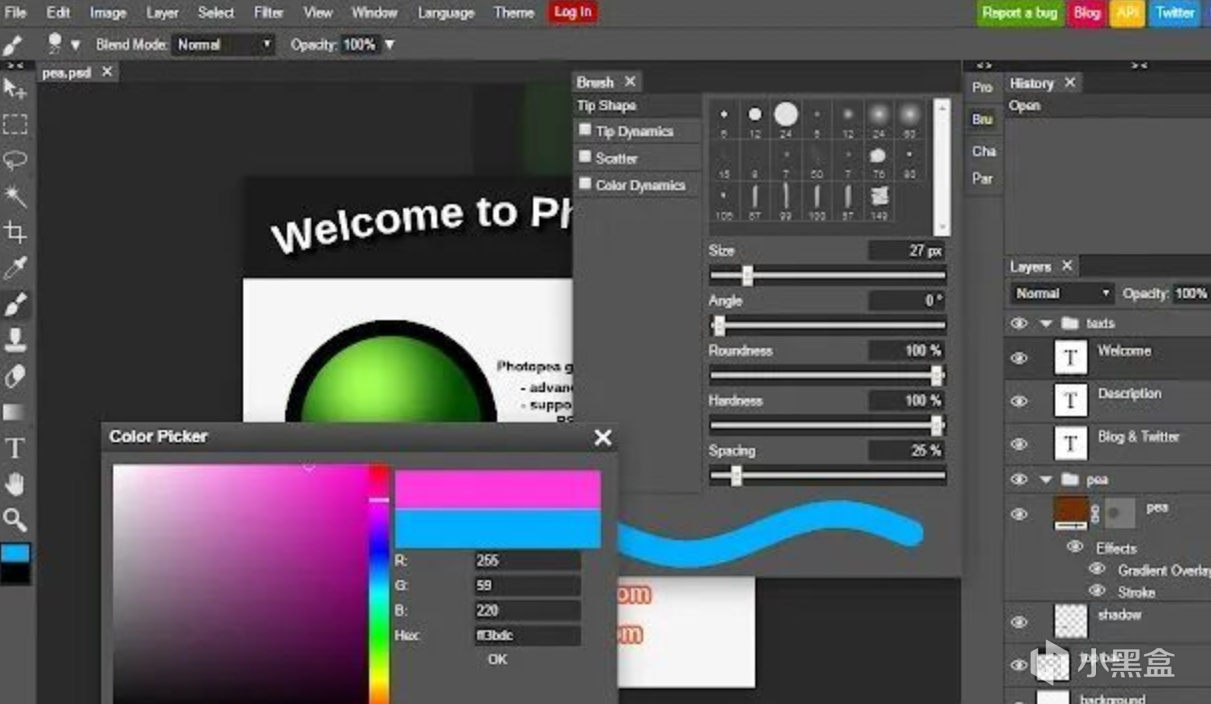Select the Gradient tool
Viewport: 1211px width, 704px height.
[15, 412]
